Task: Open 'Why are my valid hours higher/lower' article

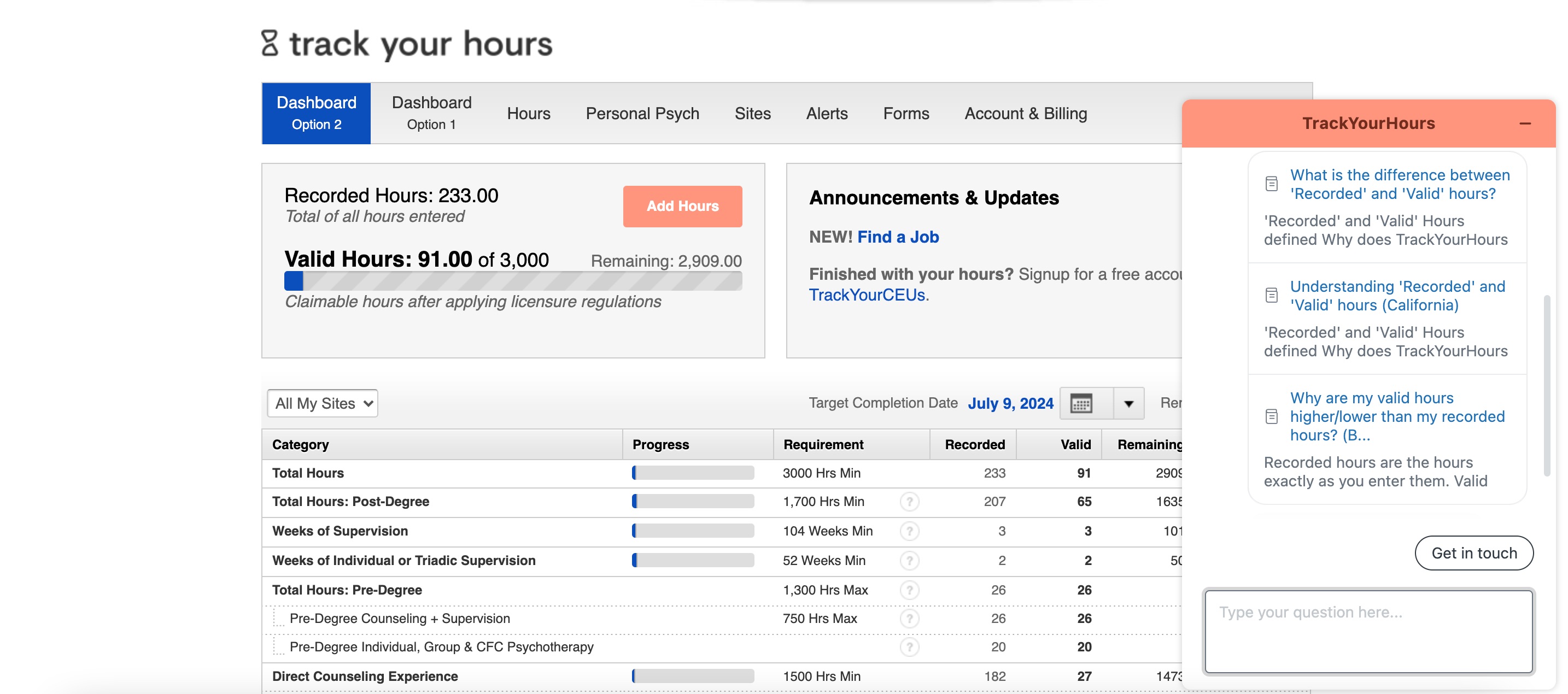Action: coord(1397,416)
